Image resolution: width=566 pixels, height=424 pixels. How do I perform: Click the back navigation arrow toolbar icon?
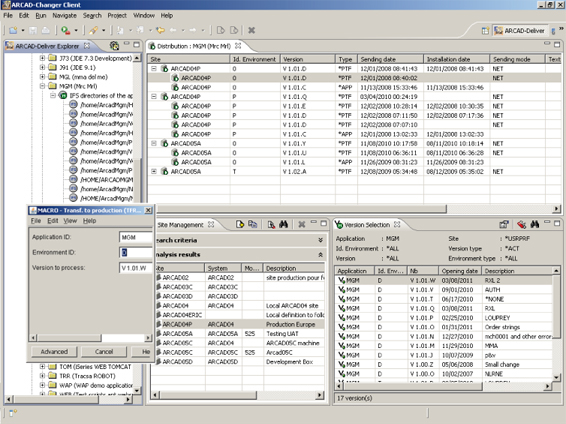tap(173, 30)
